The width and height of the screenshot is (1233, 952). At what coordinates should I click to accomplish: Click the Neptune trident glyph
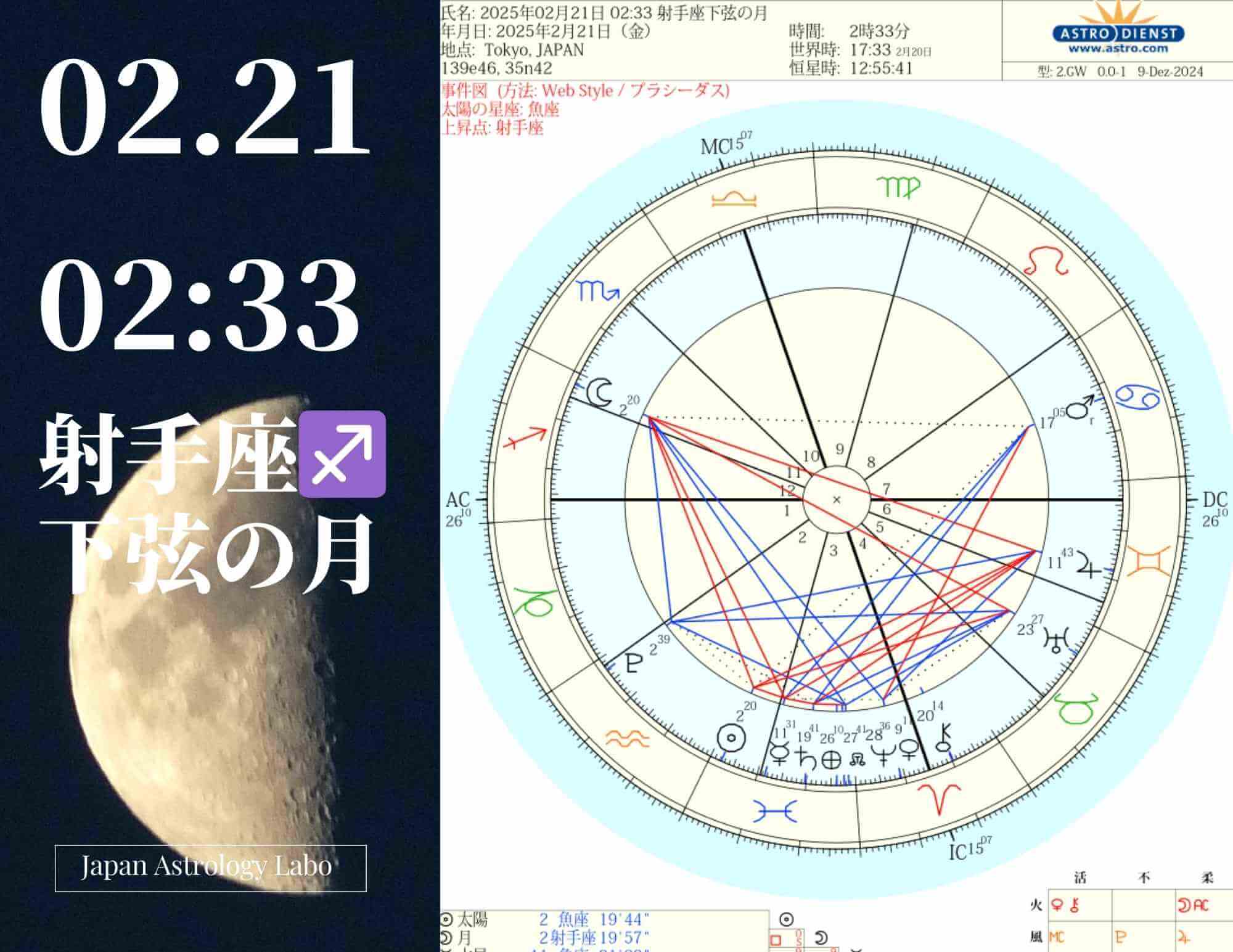coord(883,757)
